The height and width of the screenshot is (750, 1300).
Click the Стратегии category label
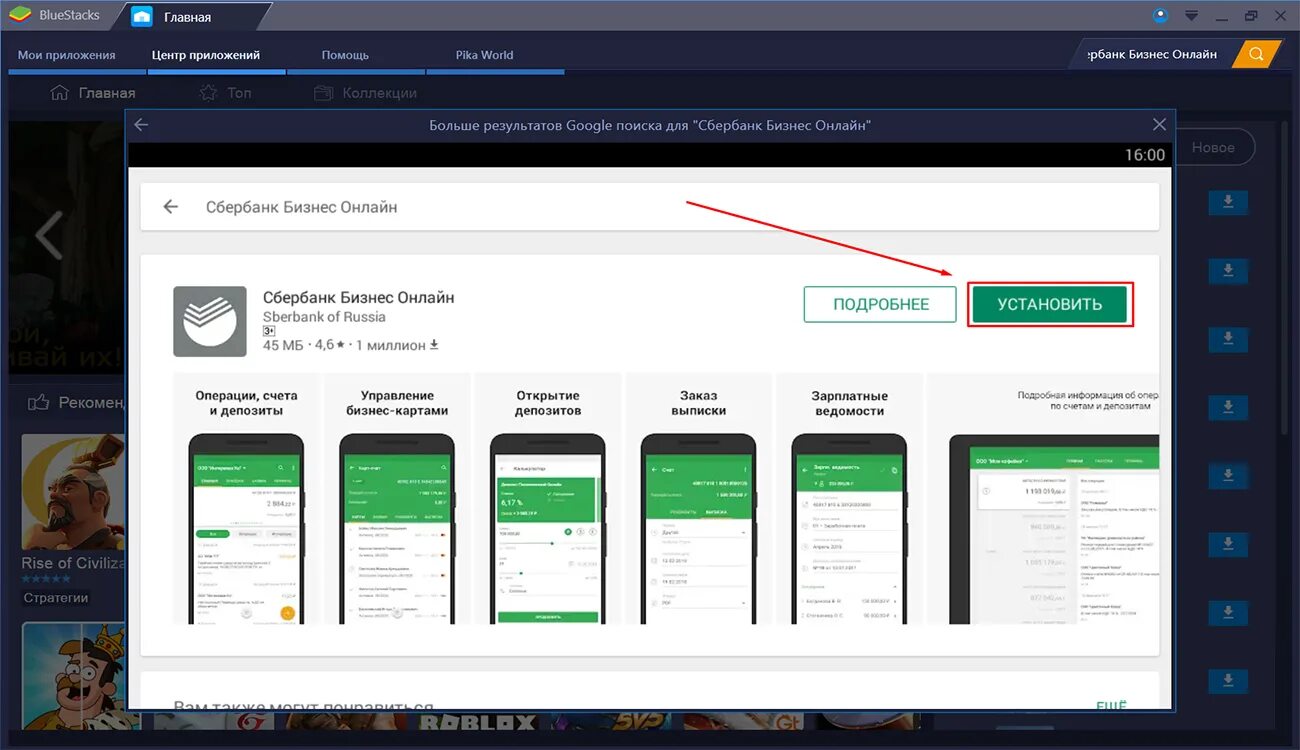point(56,598)
